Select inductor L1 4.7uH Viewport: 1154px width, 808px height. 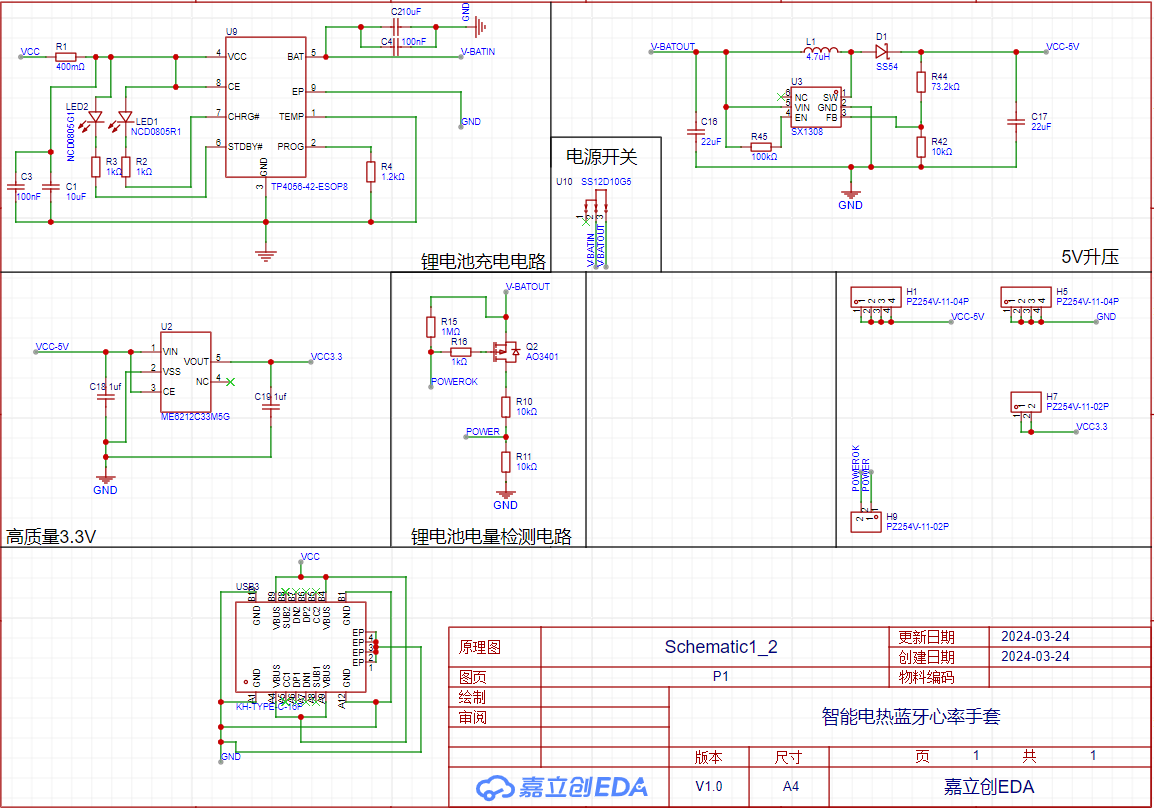click(821, 50)
